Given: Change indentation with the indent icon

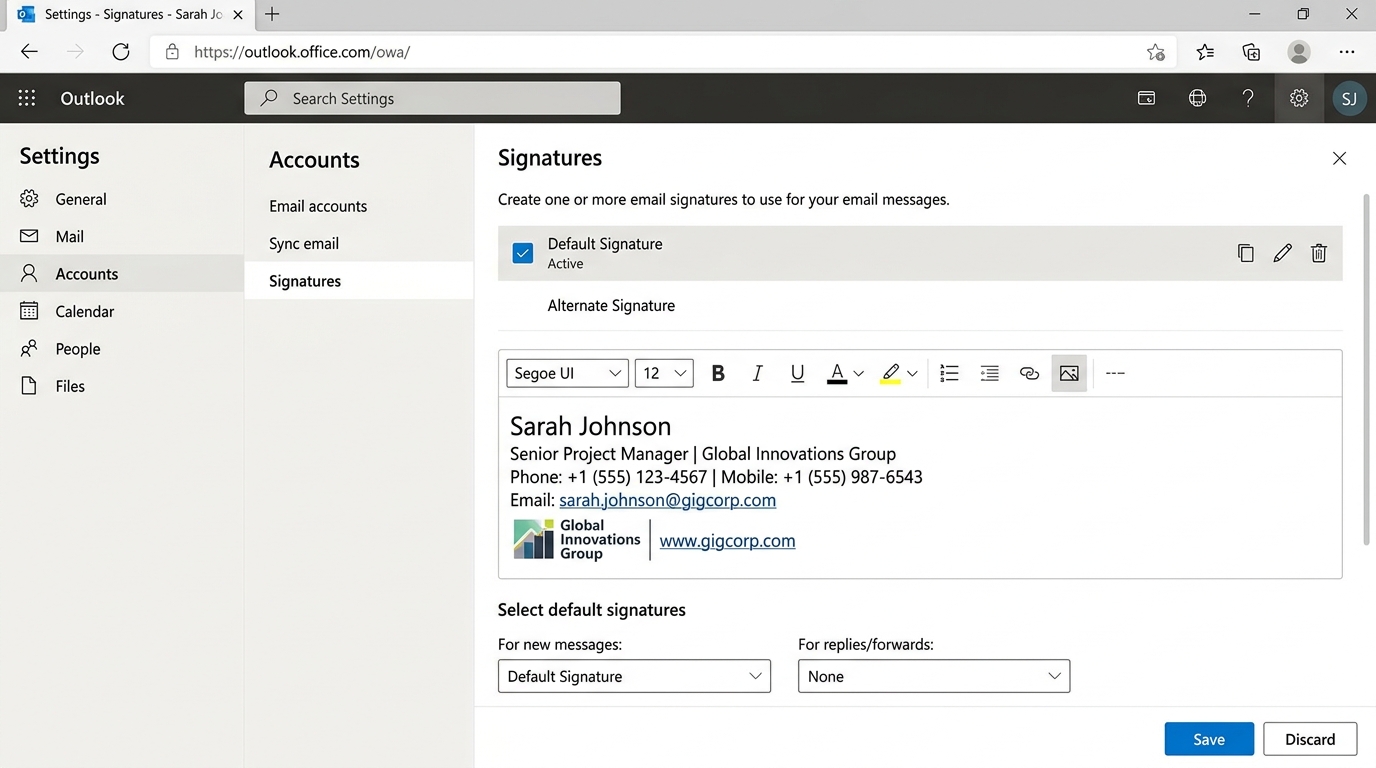Looking at the screenshot, I should (x=989, y=373).
